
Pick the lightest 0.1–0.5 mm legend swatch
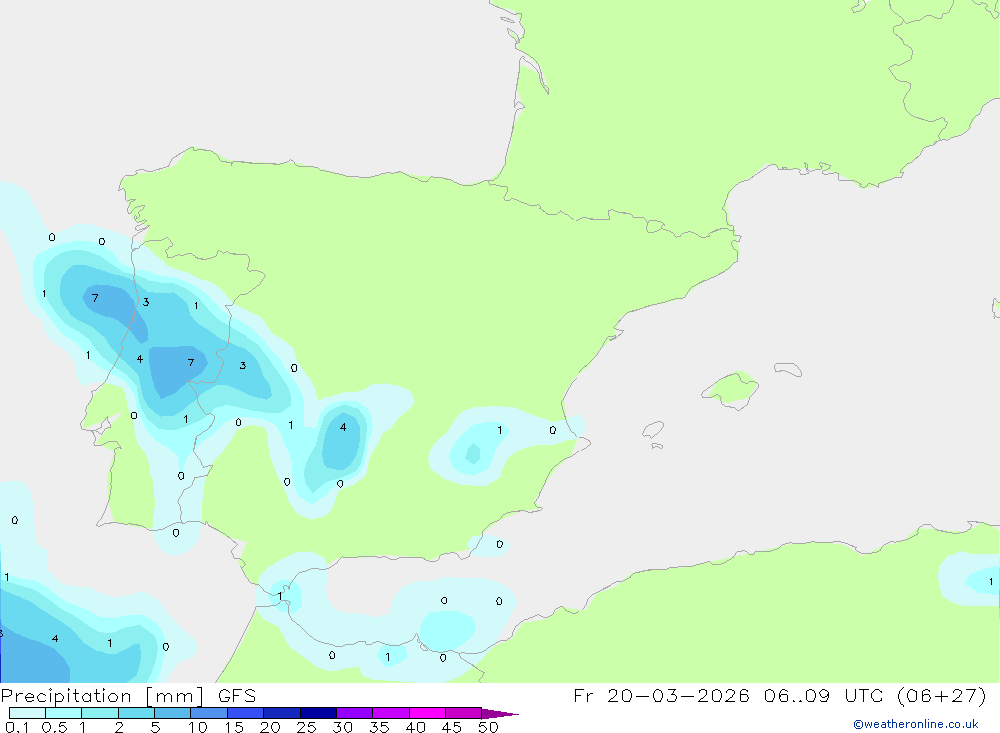point(27,713)
